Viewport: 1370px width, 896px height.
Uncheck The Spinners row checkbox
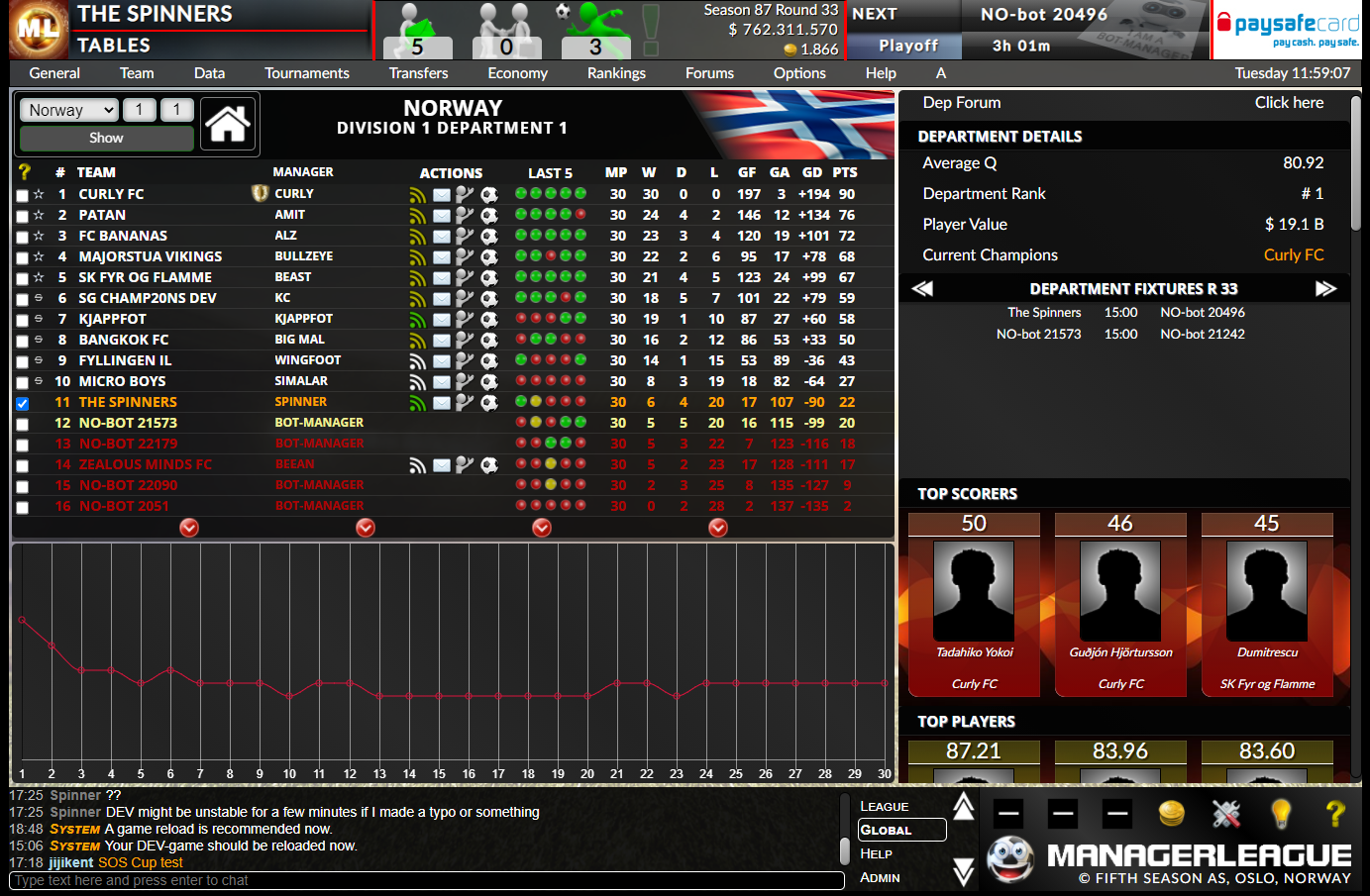(x=22, y=404)
